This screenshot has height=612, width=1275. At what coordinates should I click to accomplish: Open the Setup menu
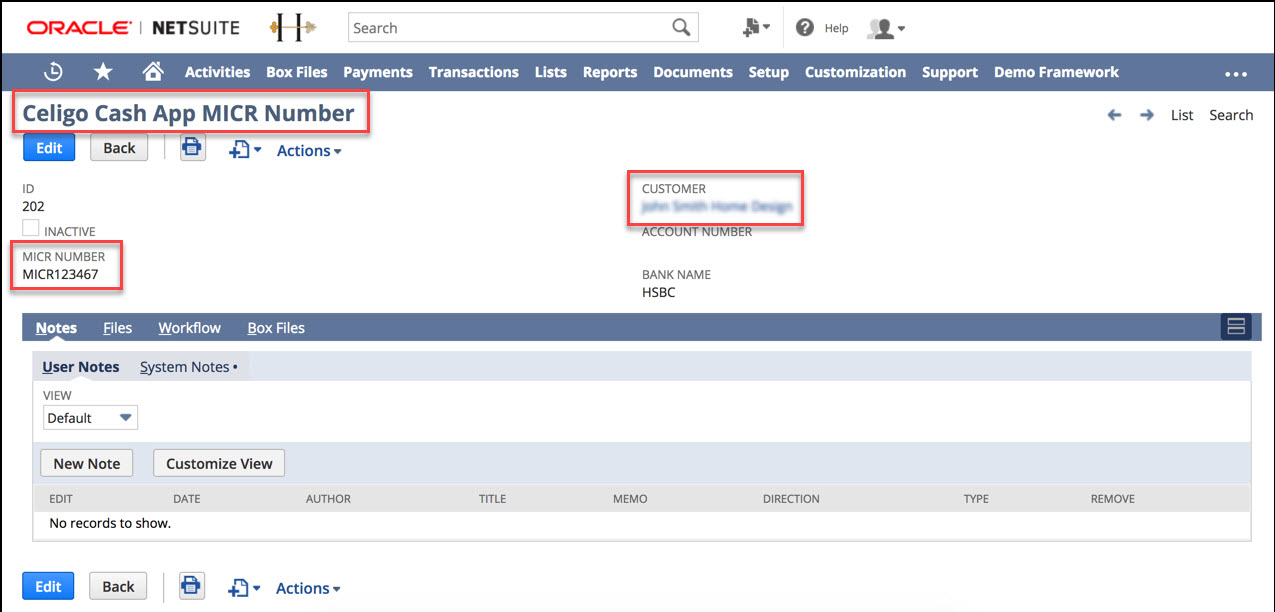click(x=769, y=72)
